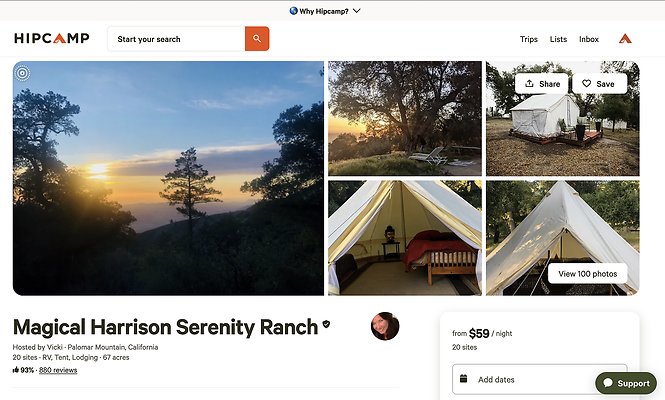Share this listing
Screen dimensions: 665x400
pyautogui.click(x=542, y=84)
